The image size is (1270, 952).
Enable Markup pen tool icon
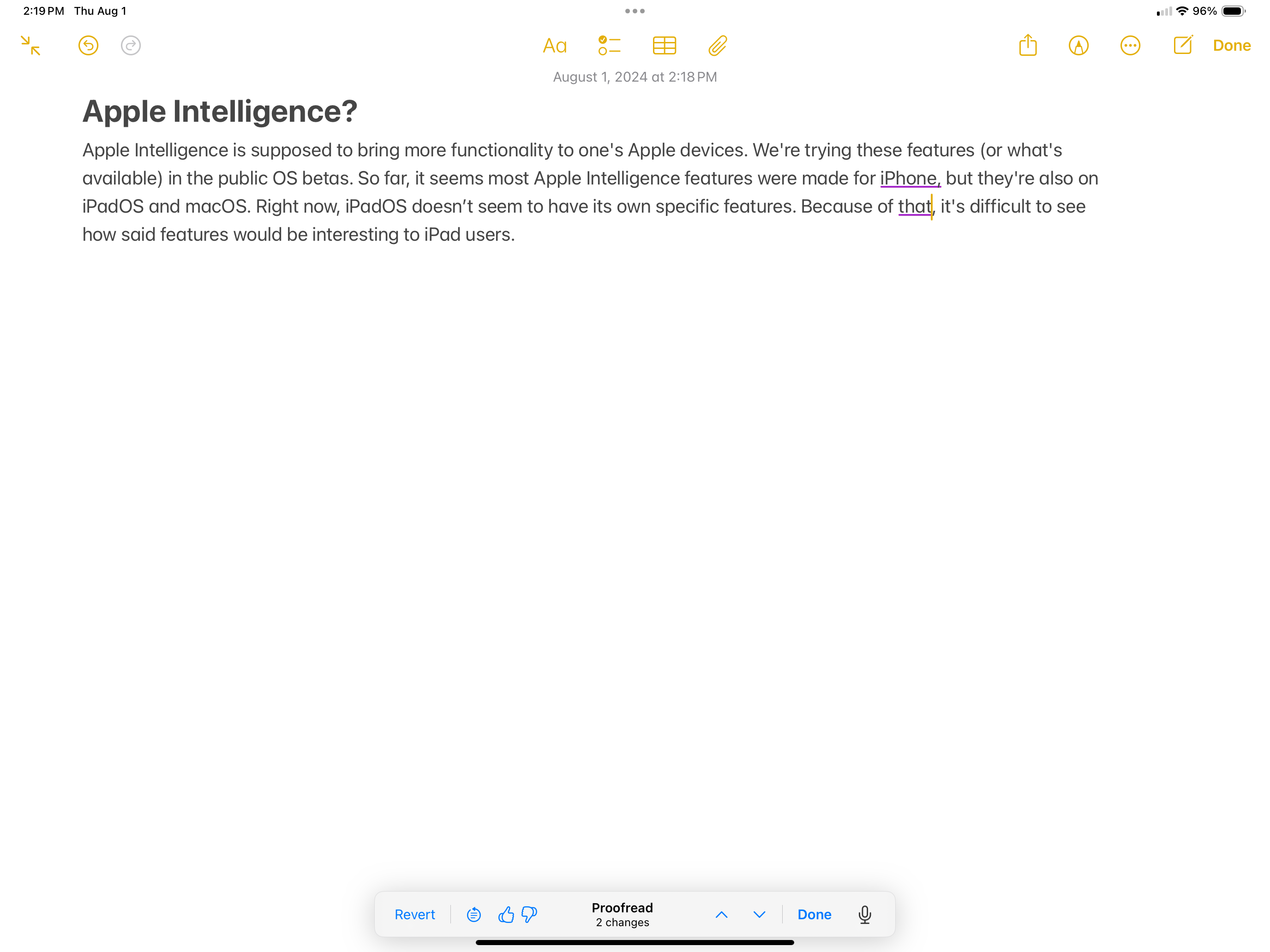(x=1078, y=45)
